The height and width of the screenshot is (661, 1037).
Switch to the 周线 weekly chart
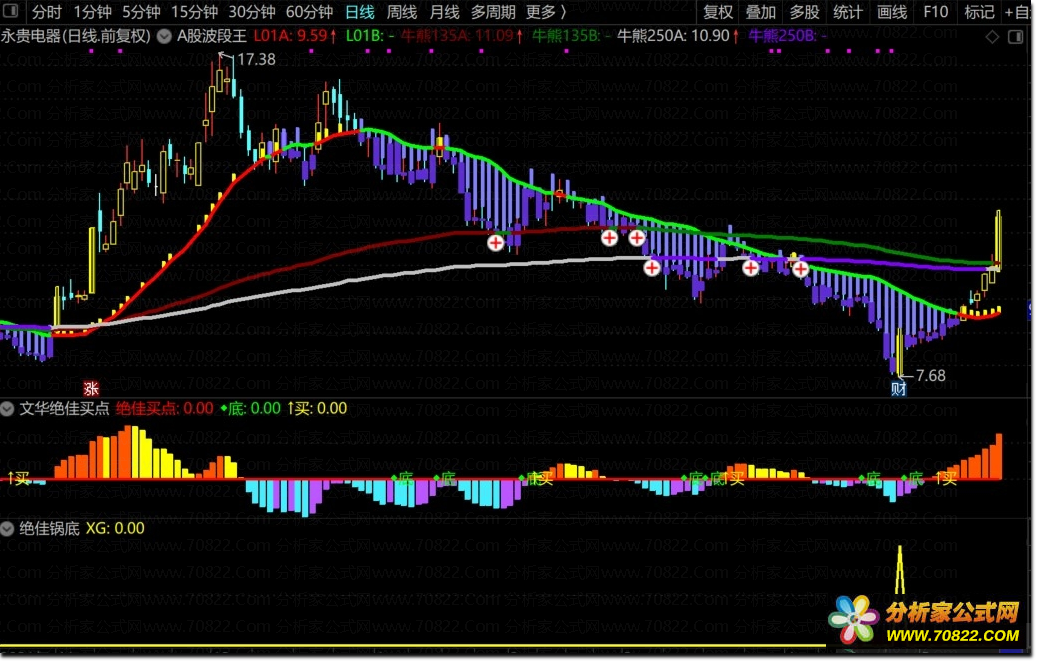click(x=401, y=12)
